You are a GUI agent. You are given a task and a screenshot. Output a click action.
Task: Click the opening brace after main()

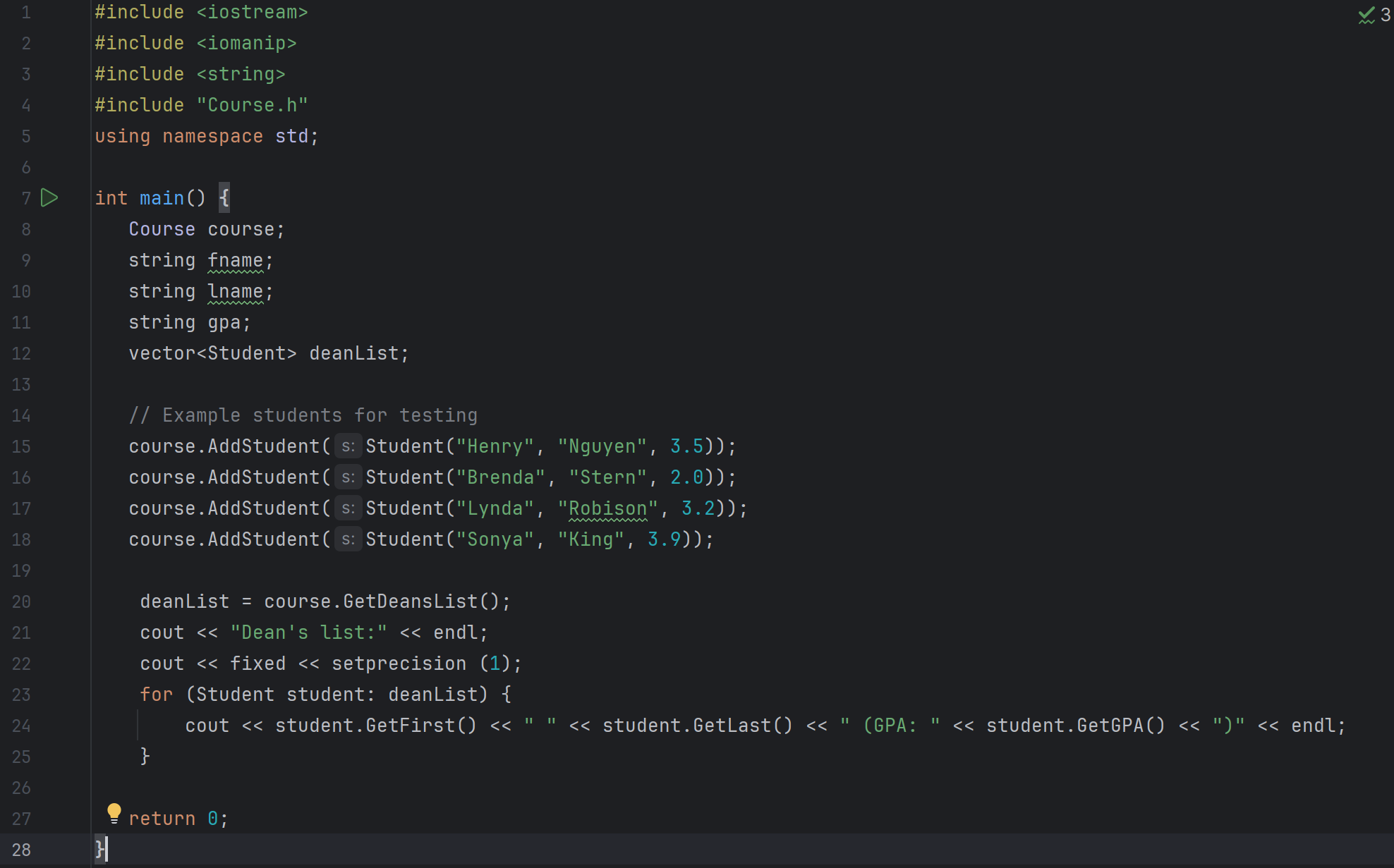pos(224,198)
